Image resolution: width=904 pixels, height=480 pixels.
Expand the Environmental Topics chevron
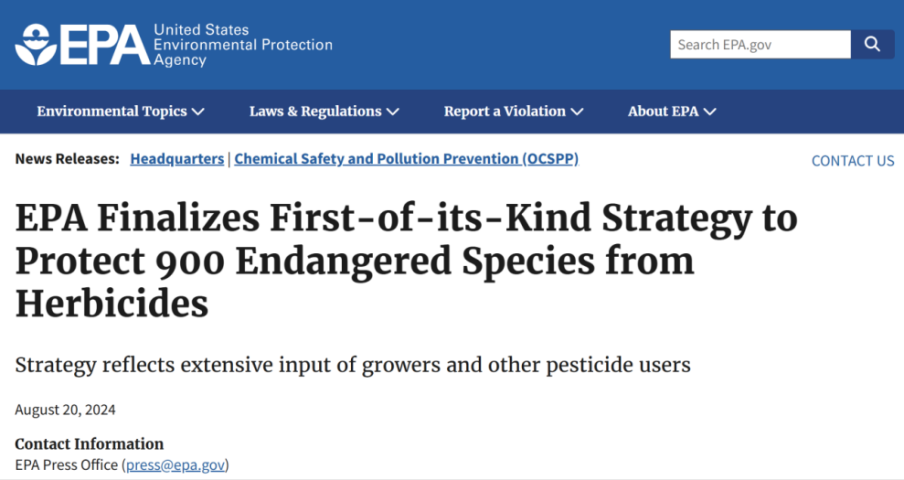click(198, 112)
